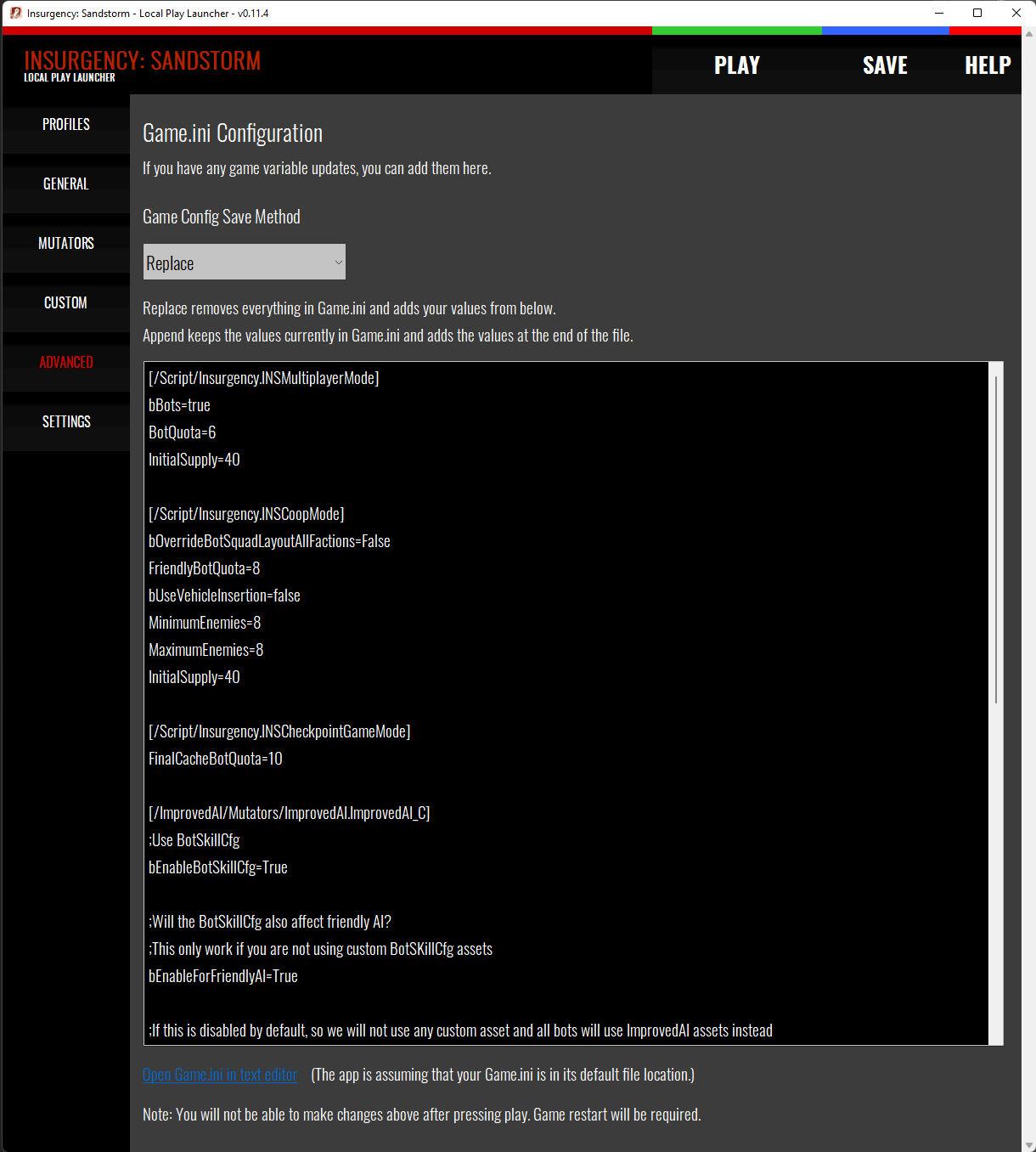
Task: Click the window's scroll down arrow
Action: [x=1029, y=1145]
